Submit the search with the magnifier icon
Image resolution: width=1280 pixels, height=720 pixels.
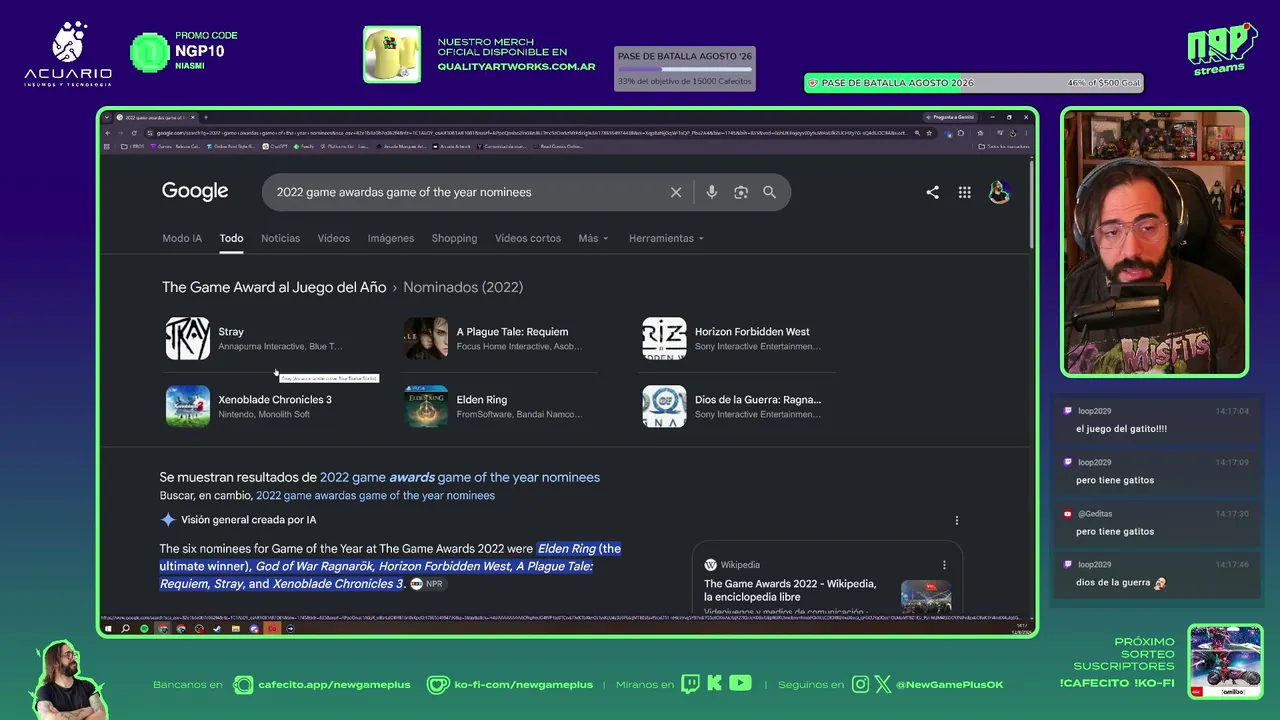[769, 192]
